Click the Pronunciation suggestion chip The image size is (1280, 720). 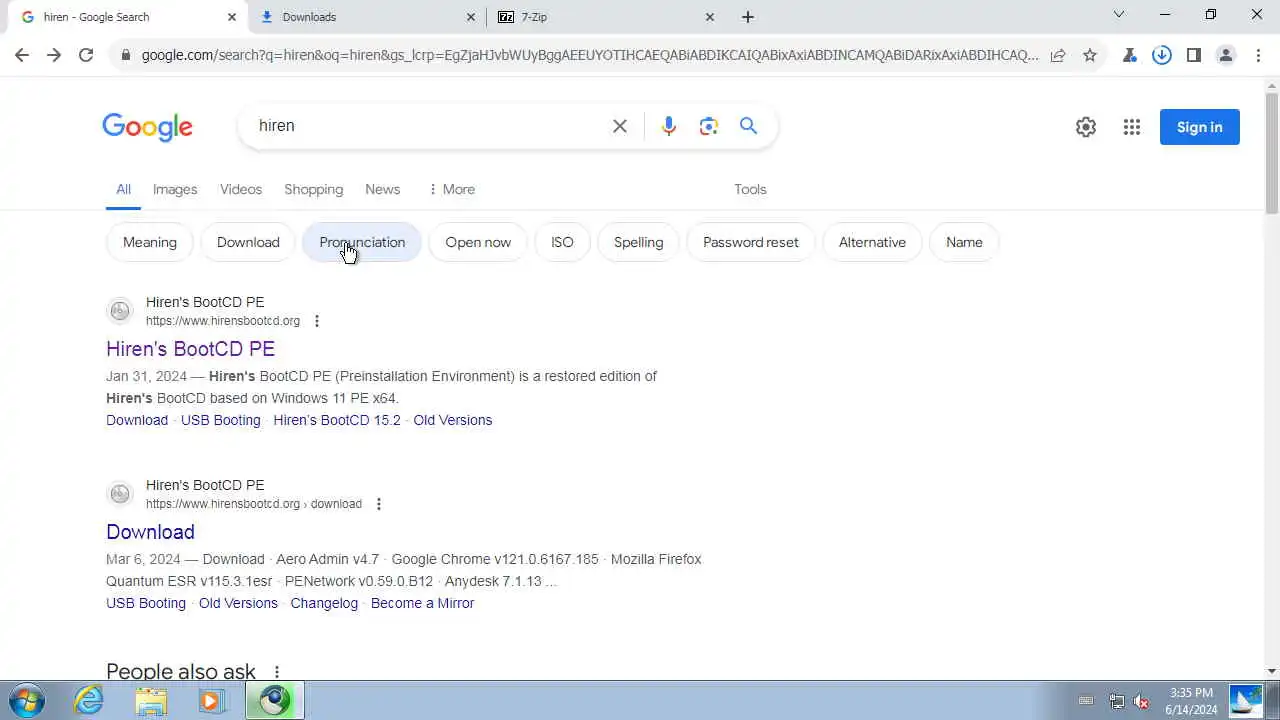click(362, 242)
